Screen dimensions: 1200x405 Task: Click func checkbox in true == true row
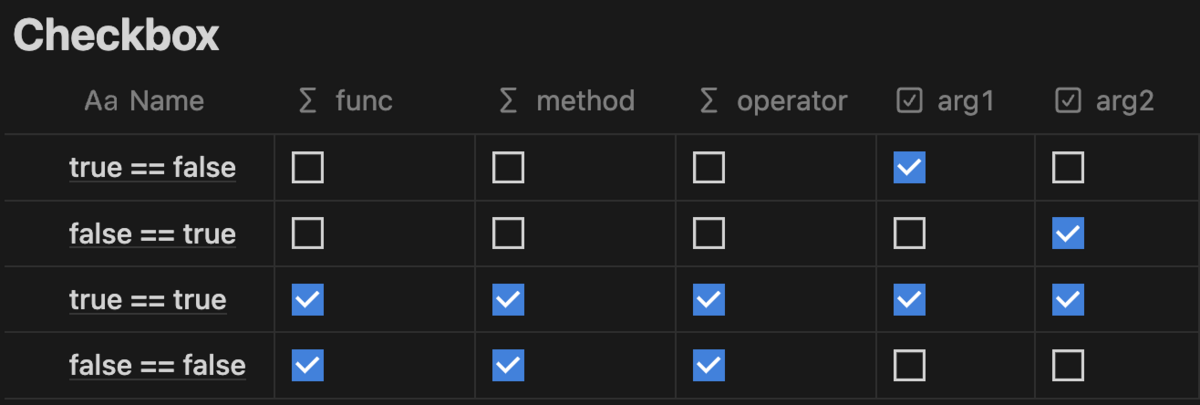point(308,299)
